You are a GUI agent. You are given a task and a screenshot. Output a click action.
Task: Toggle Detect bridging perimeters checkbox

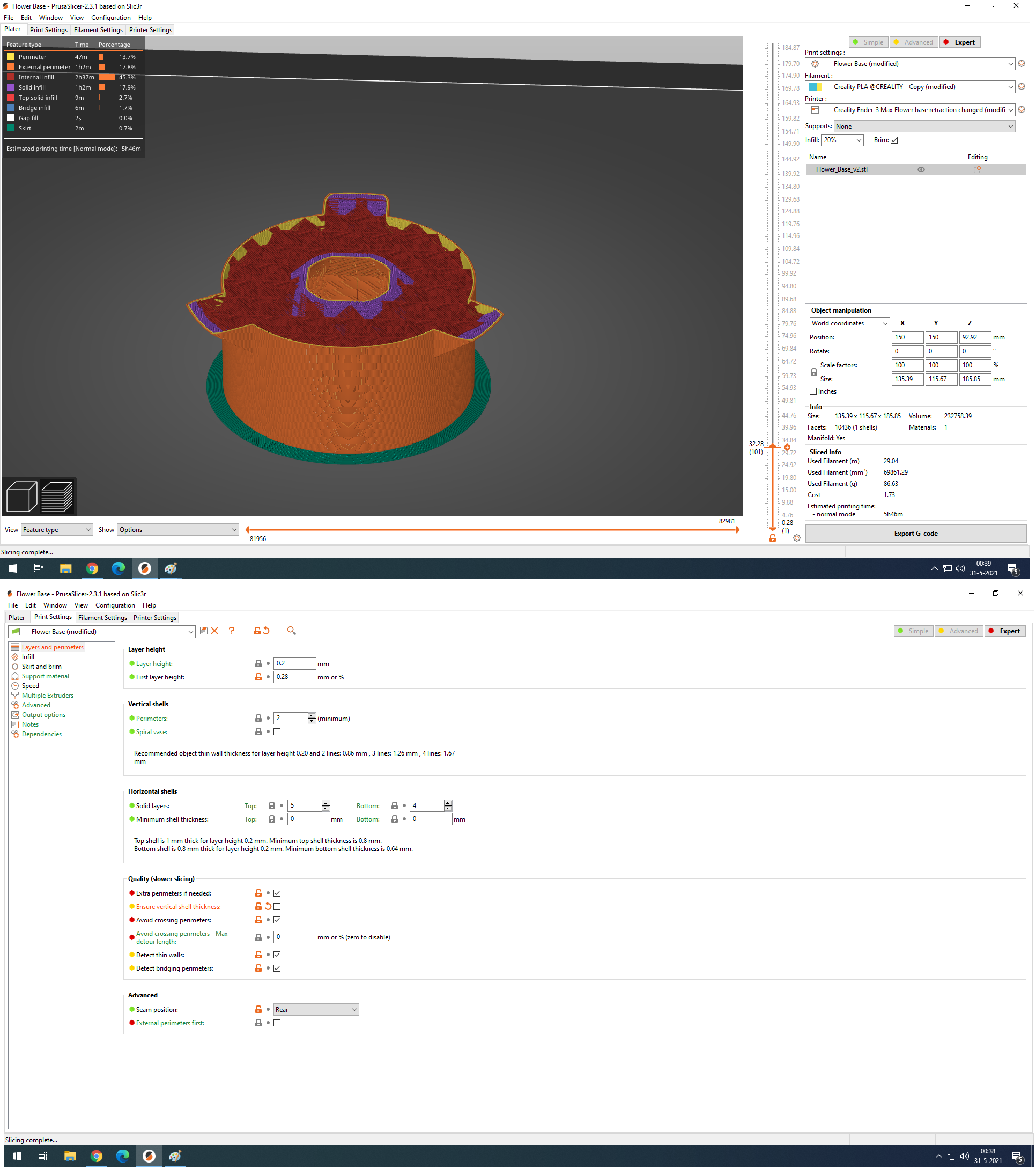tap(277, 968)
